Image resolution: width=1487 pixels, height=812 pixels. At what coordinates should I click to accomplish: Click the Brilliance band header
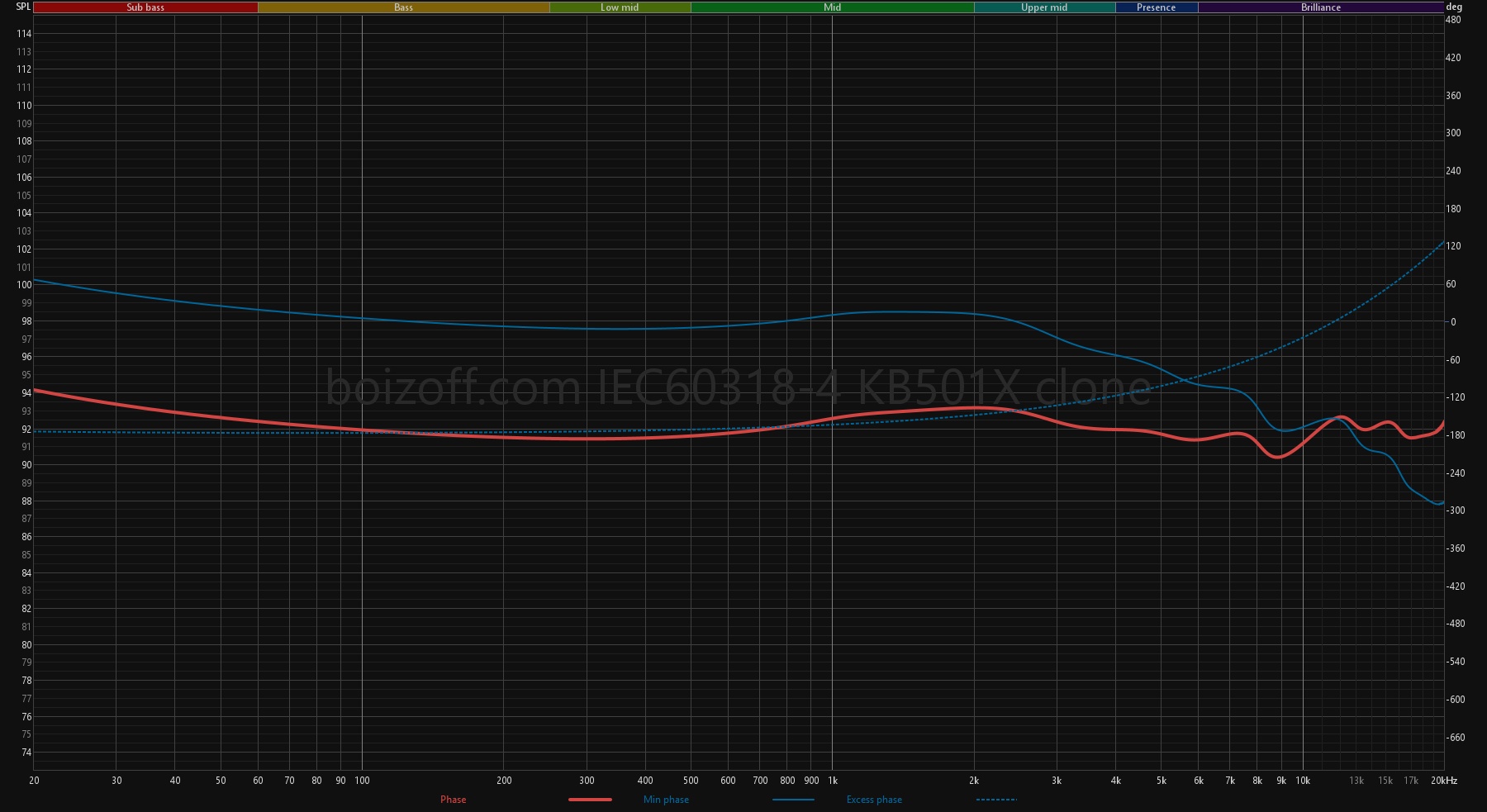[1320, 7]
